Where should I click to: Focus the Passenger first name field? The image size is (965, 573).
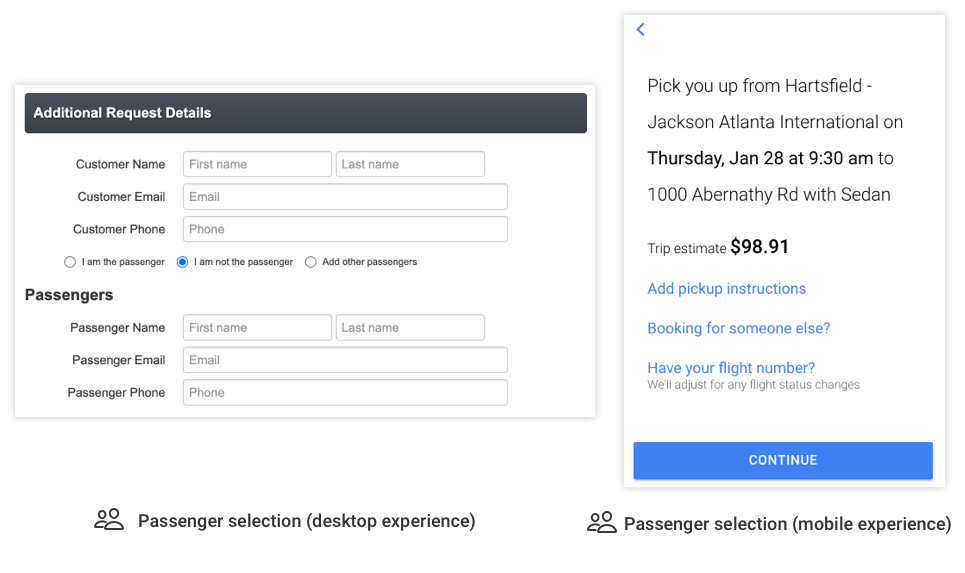(x=257, y=328)
